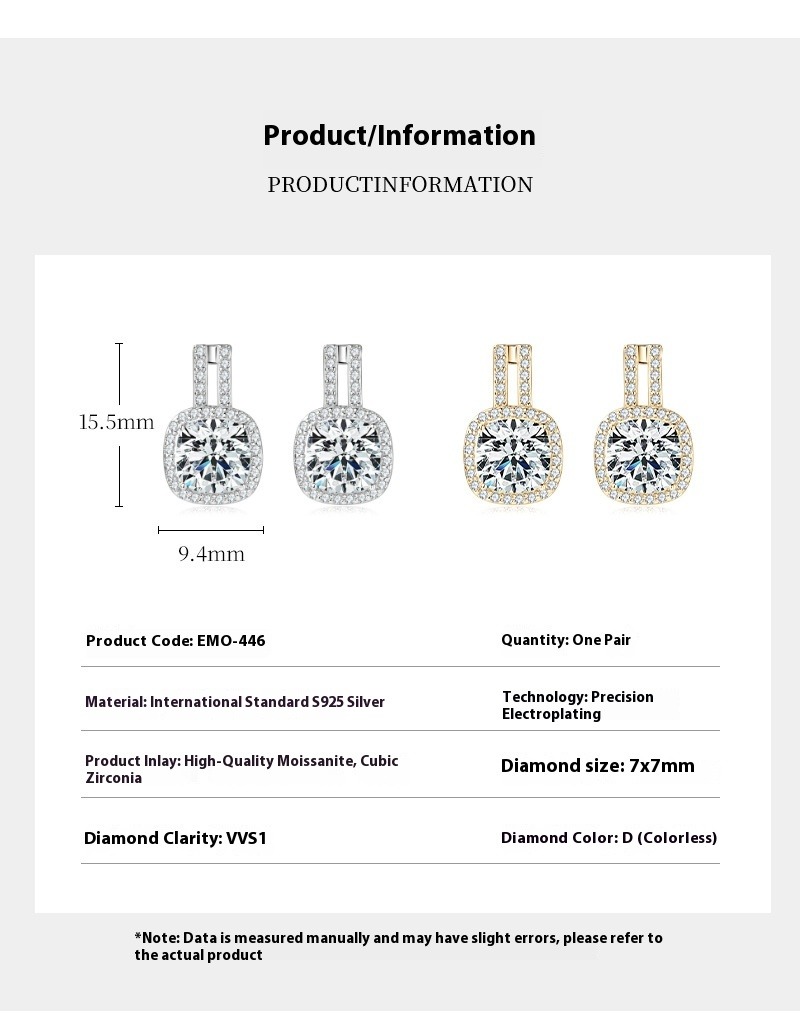Click the Material S925 Silver row
800x1035 pixels.
[x=235, y=702]
